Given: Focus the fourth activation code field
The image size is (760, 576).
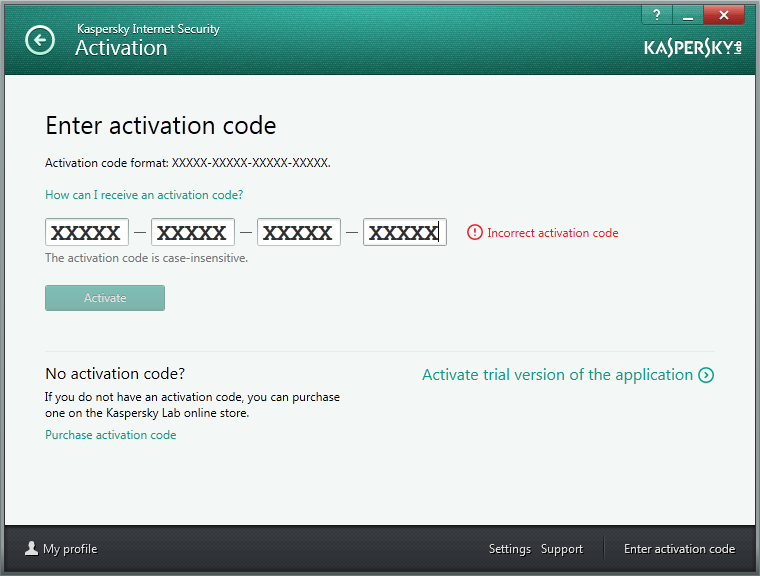Looking at the screenshot, I should pos(405,232).
